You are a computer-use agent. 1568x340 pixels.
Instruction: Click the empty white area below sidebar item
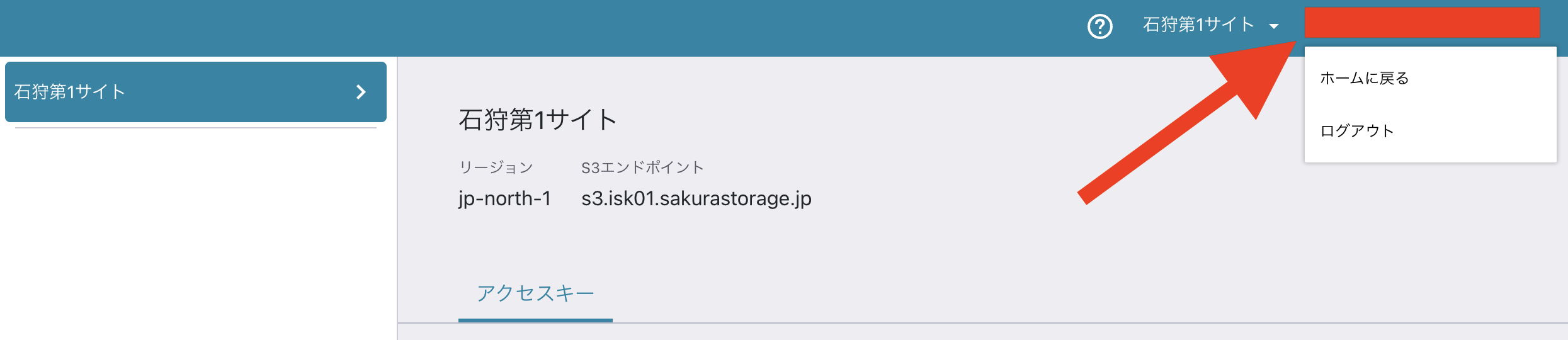click(x=195, y=239)
